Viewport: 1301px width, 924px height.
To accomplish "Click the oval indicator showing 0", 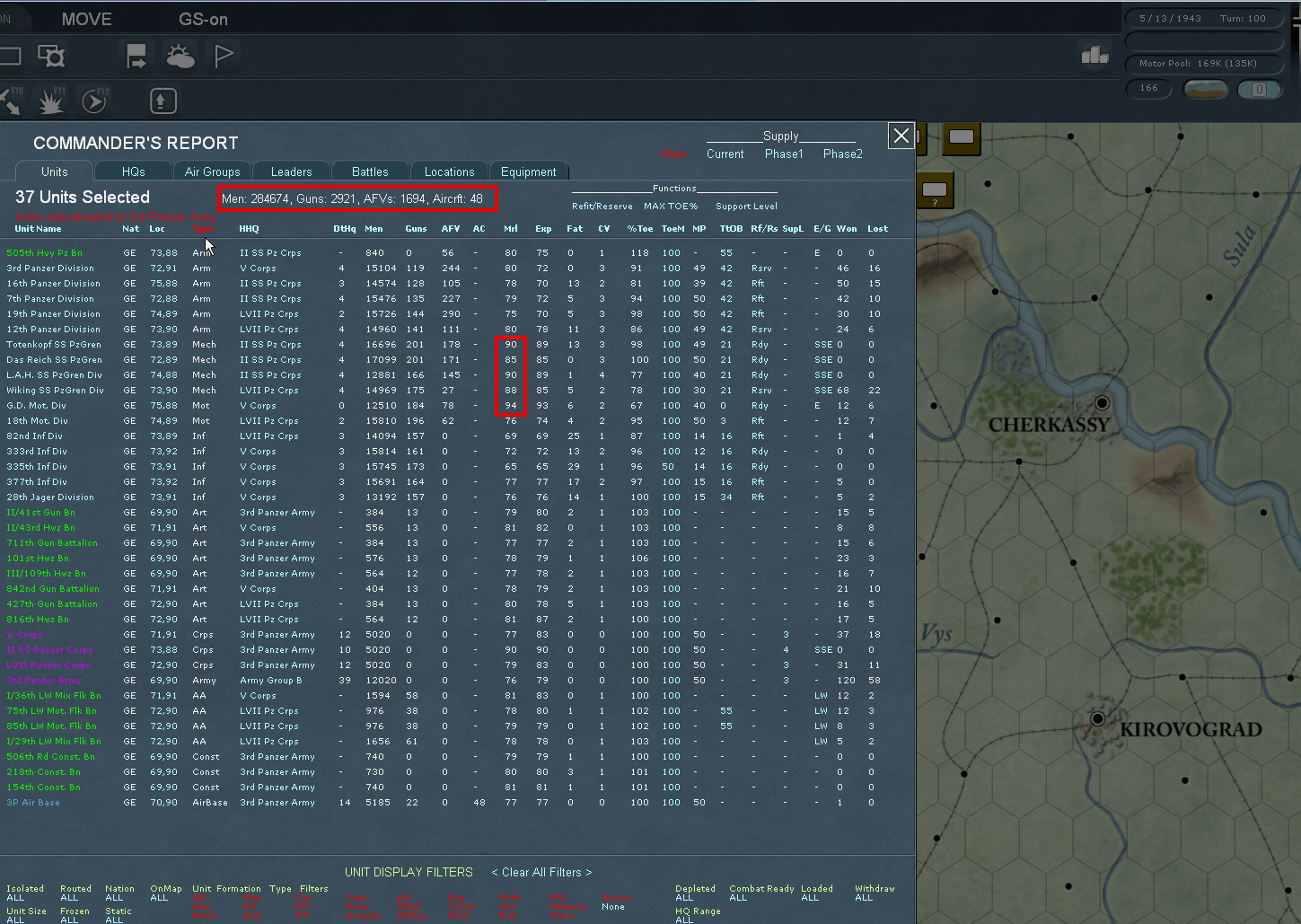I will (x=1259, y=89).
